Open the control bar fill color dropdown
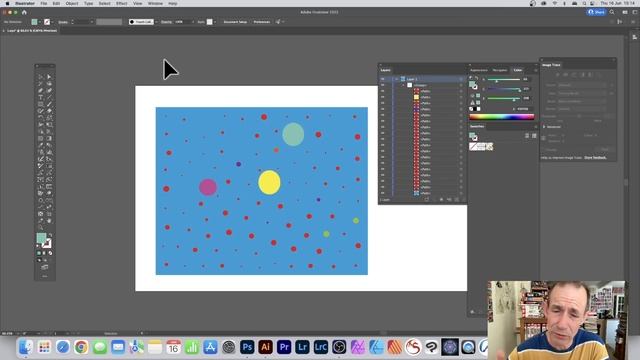 (x=40, y=22)
